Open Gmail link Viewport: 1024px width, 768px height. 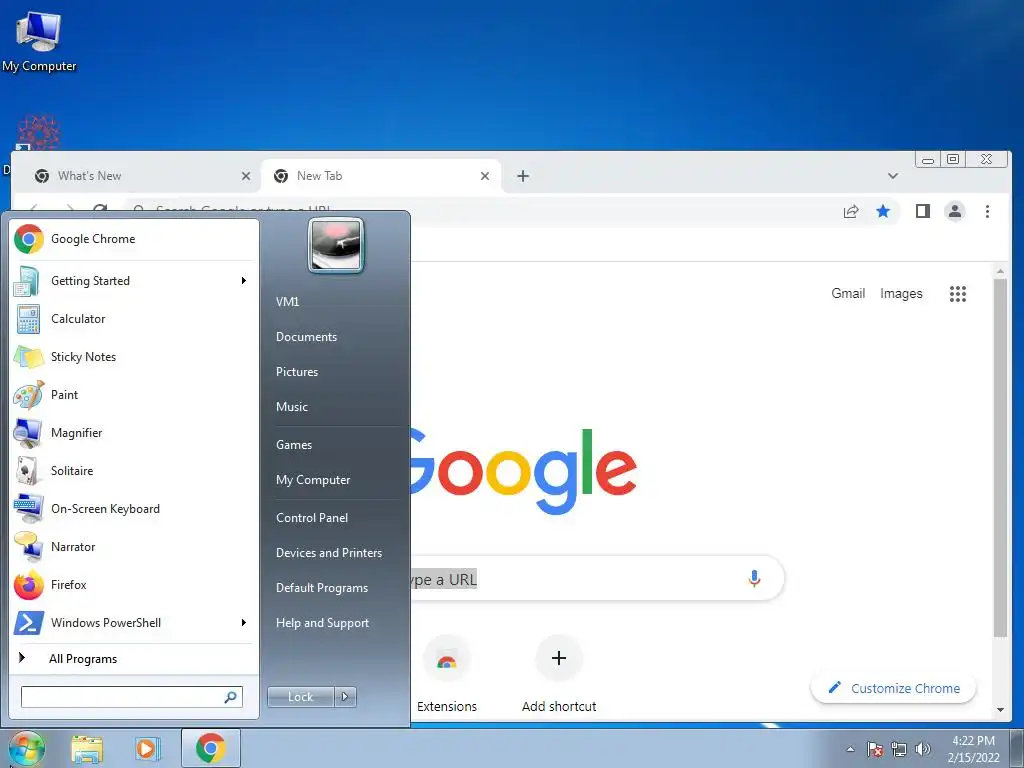click(x=848, y=294)
